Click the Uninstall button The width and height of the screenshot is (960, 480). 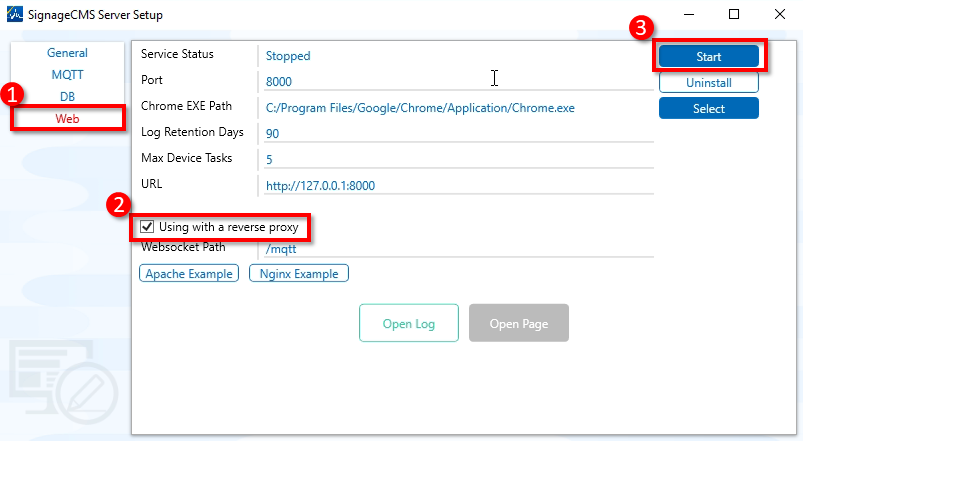(708, 83)
